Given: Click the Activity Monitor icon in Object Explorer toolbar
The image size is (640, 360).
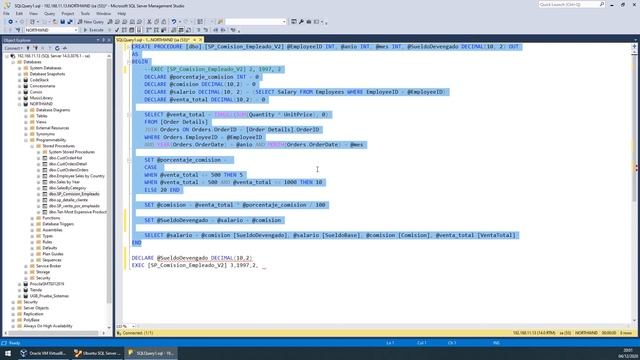Looking at the screenshot, I should click(64, 48).
